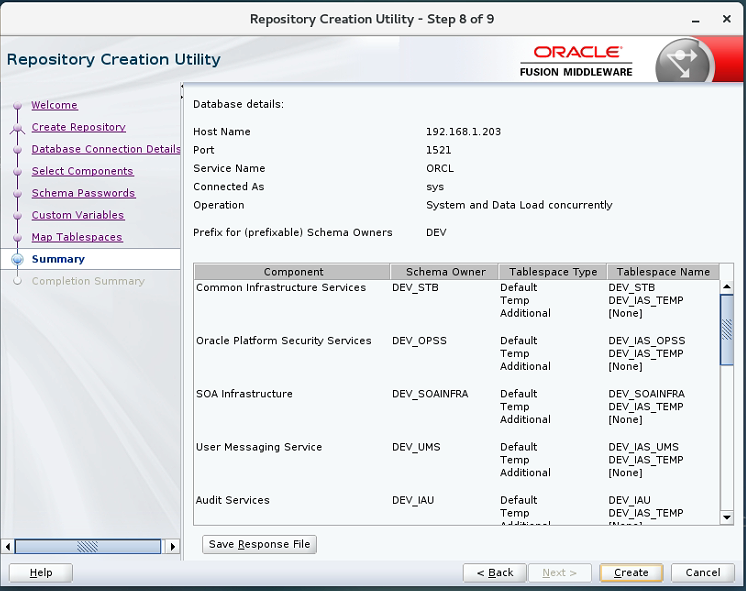Click sidebar horizontal scrollbar right arrow

click(173, 546)
